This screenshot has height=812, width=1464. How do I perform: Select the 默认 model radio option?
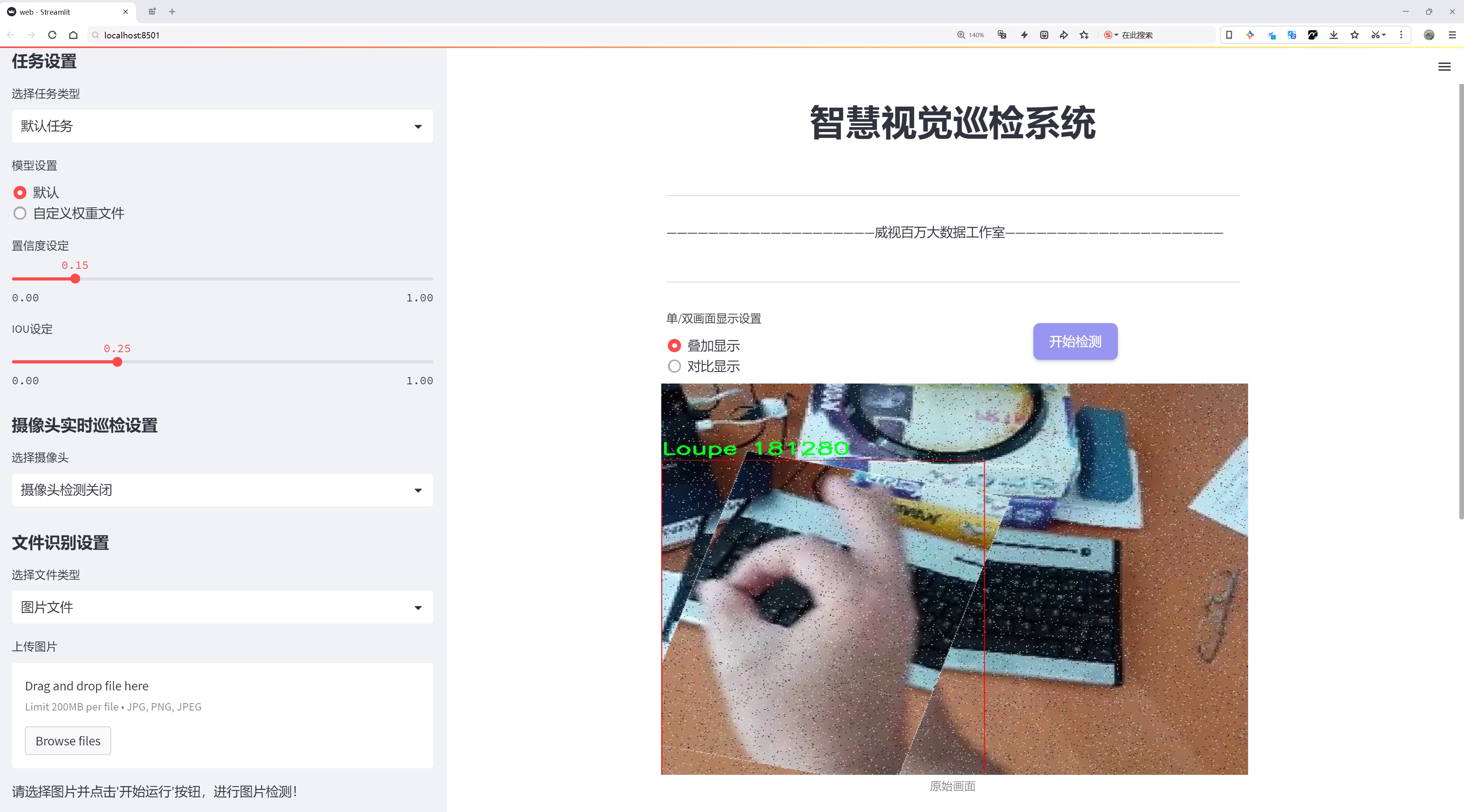tap(36, 193)
